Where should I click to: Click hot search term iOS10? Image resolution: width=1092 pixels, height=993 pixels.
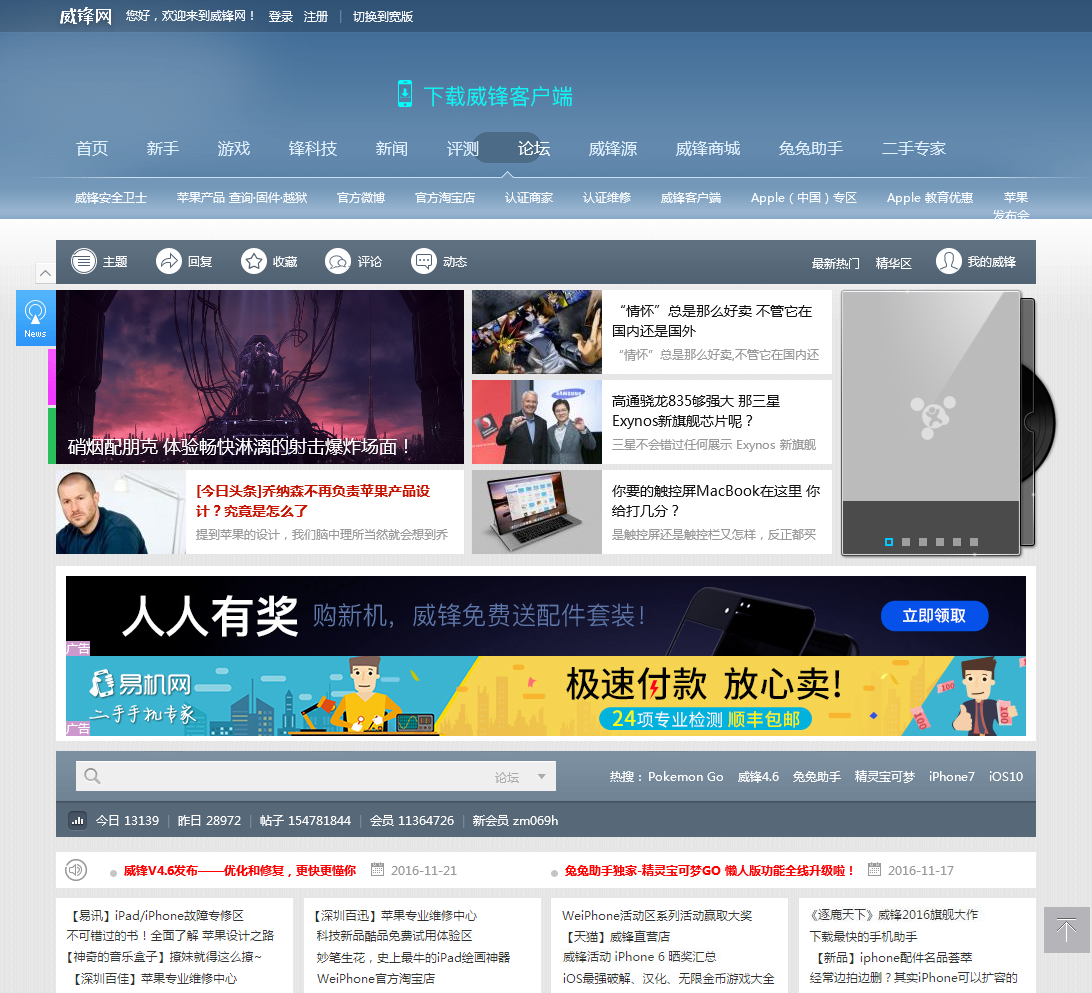[x=1006, y=776]
